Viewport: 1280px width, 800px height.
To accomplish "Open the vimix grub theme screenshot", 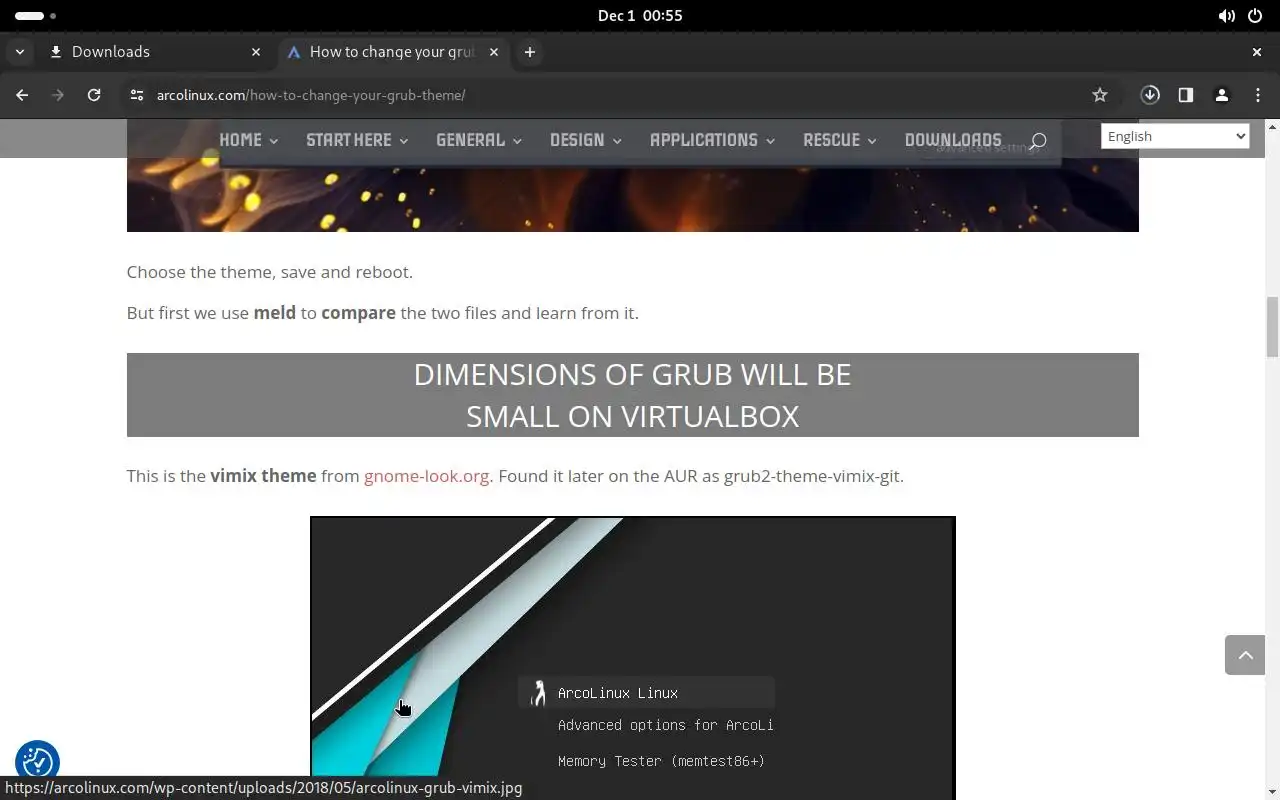I will click(633, 658).
